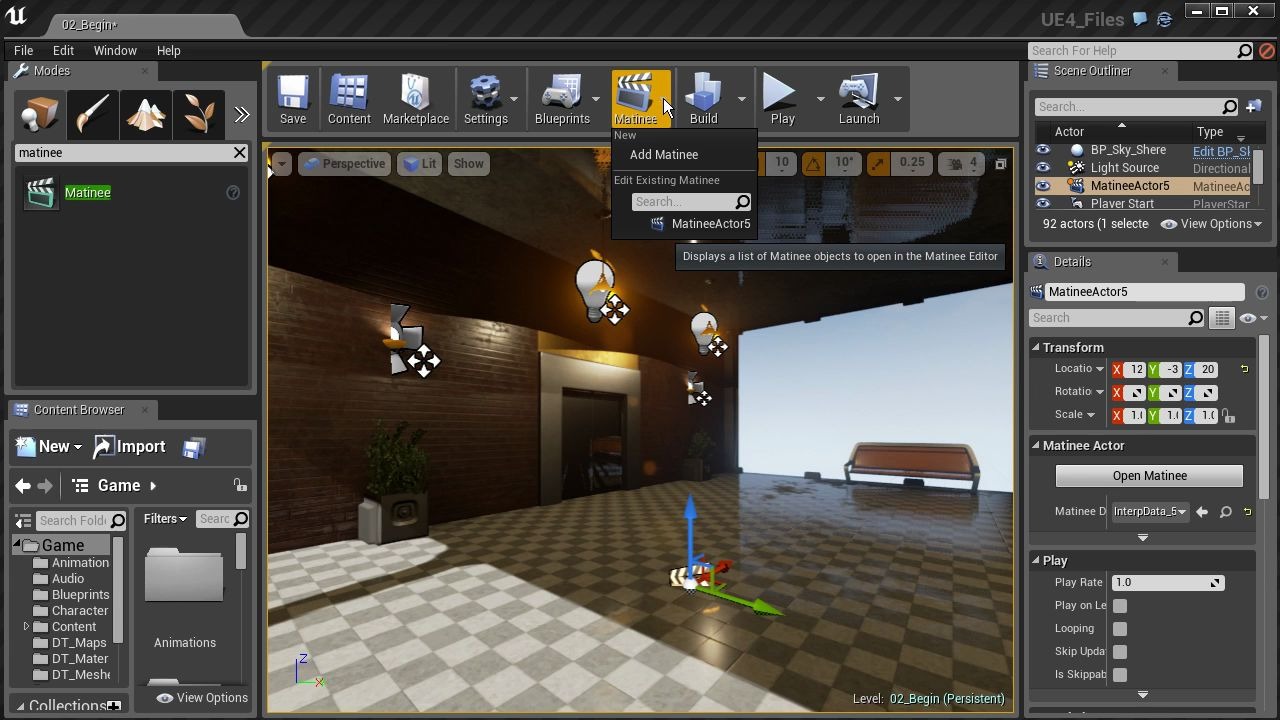Image resolution: width=1280 pixels, height=720 pixels.
Task: Open the Content toolbar button
Action: tap(349, 99)
